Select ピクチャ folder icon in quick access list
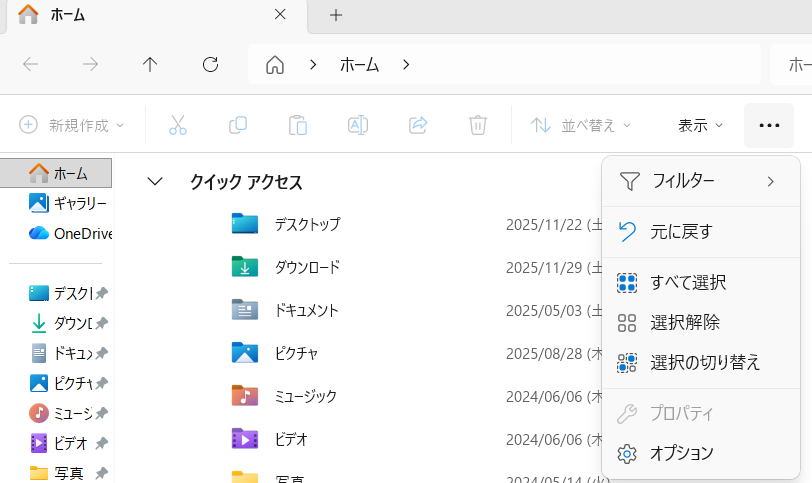812x483 pixels. click(x=244, y=353)
